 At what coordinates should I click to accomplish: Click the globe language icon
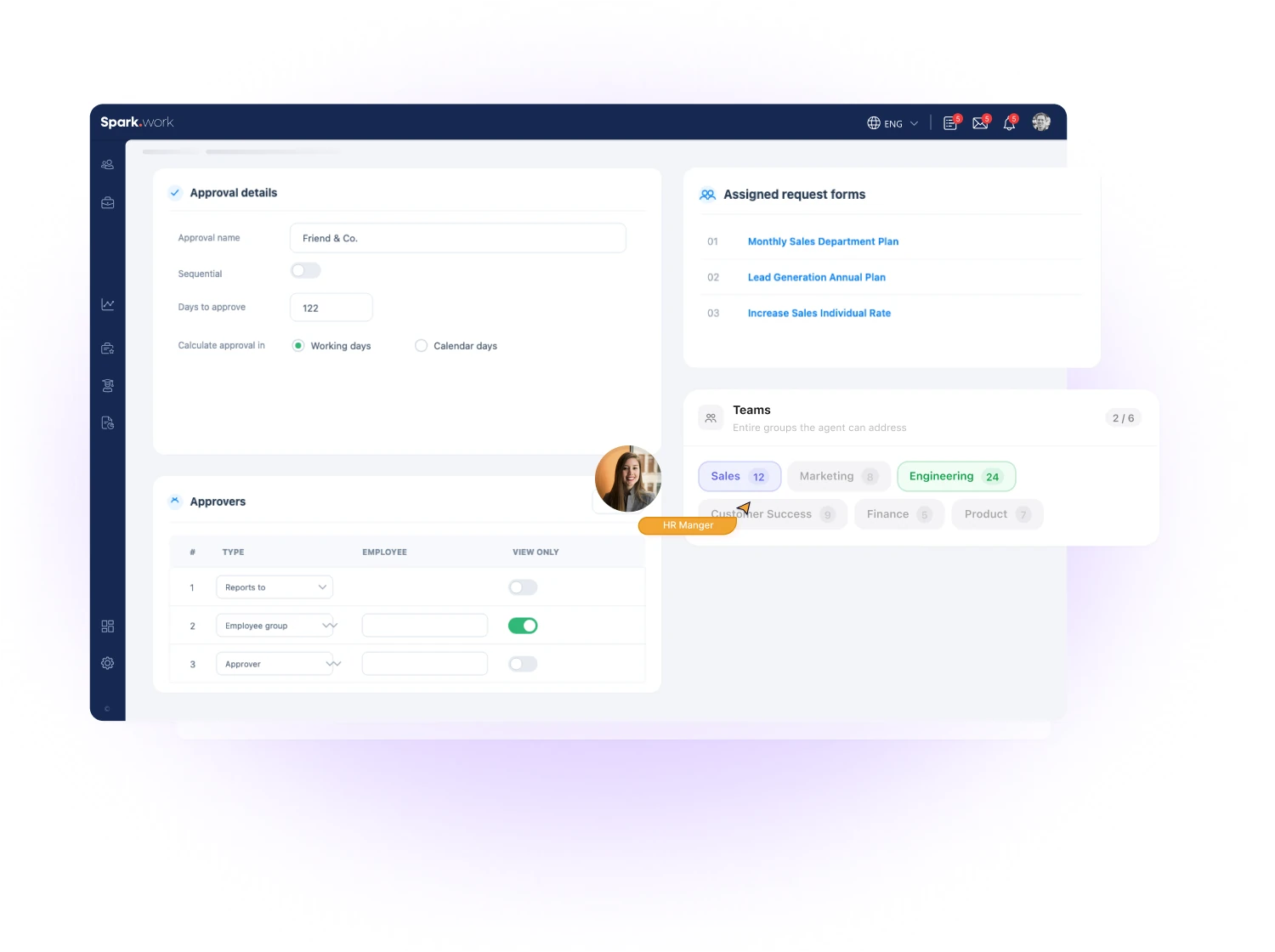pos(874,123)
